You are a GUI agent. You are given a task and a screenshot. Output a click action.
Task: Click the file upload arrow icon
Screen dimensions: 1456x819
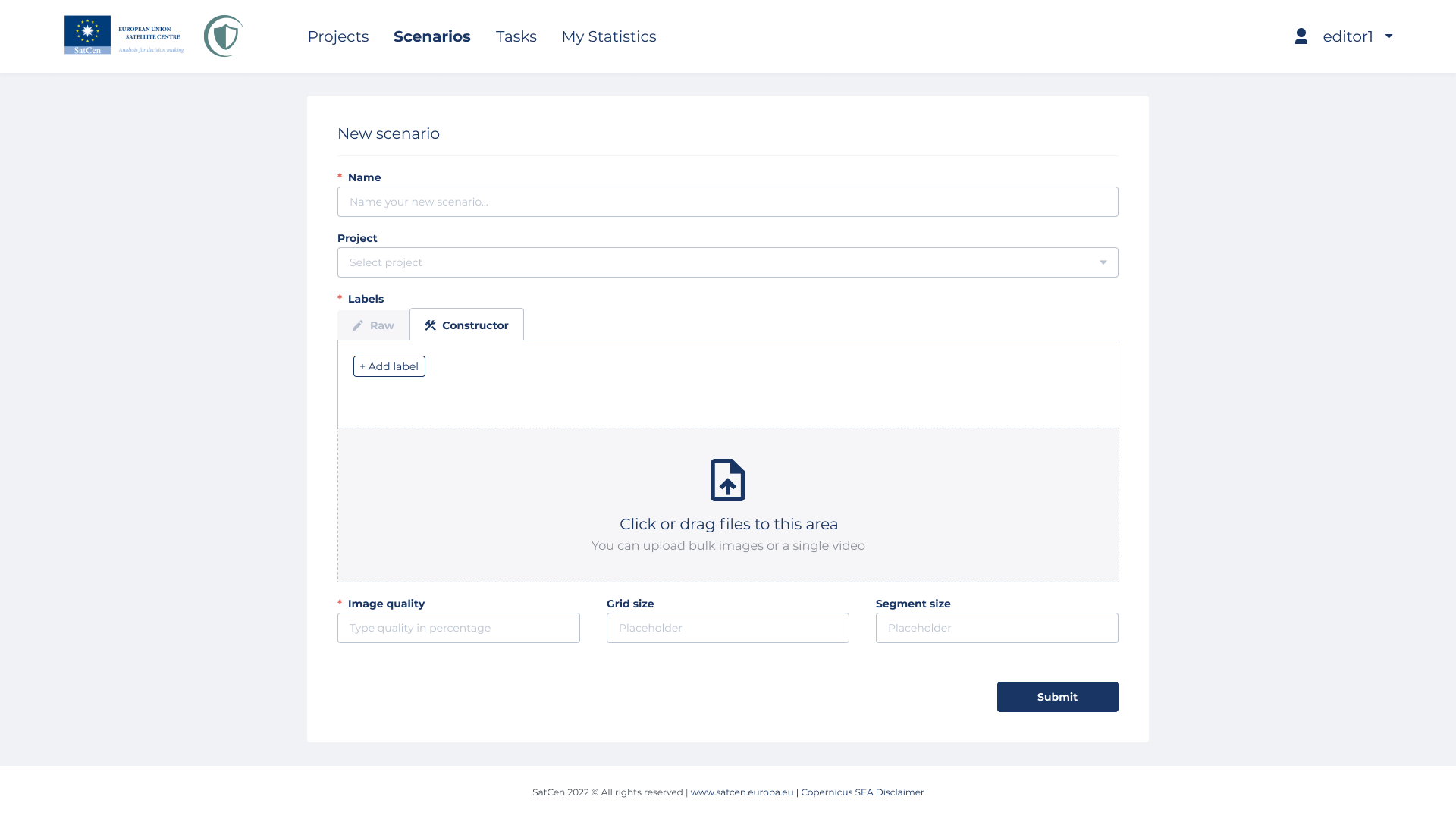pyautogui.click(x=727, y=480)
